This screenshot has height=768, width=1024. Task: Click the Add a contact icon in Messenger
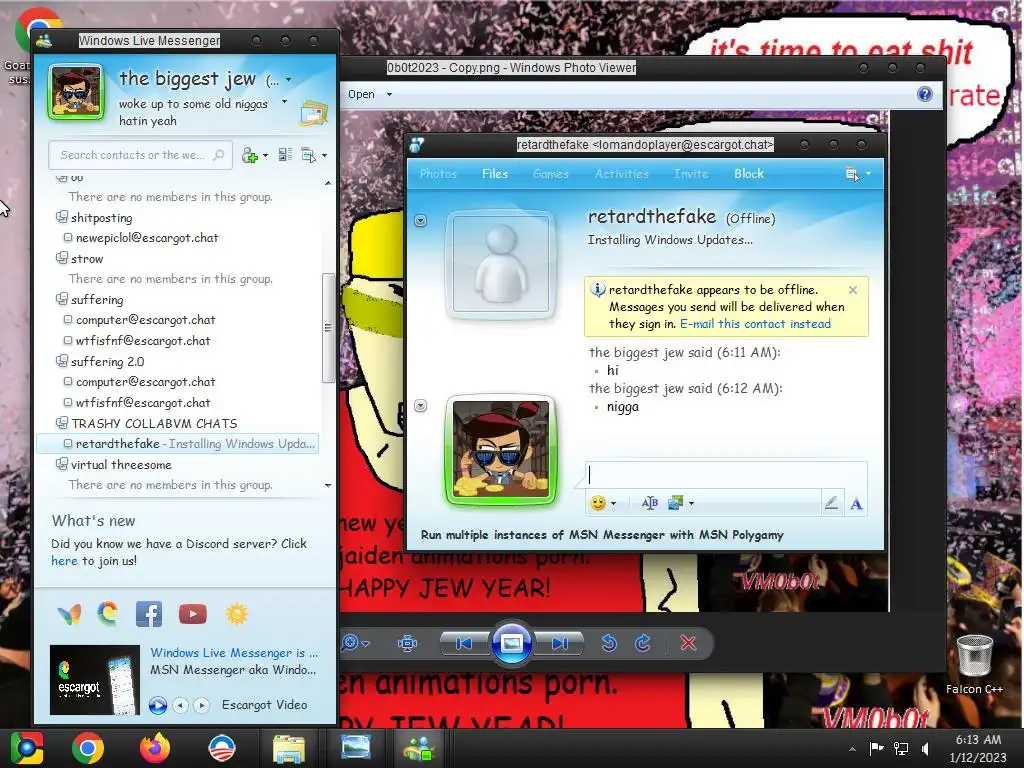pos(249,155)
